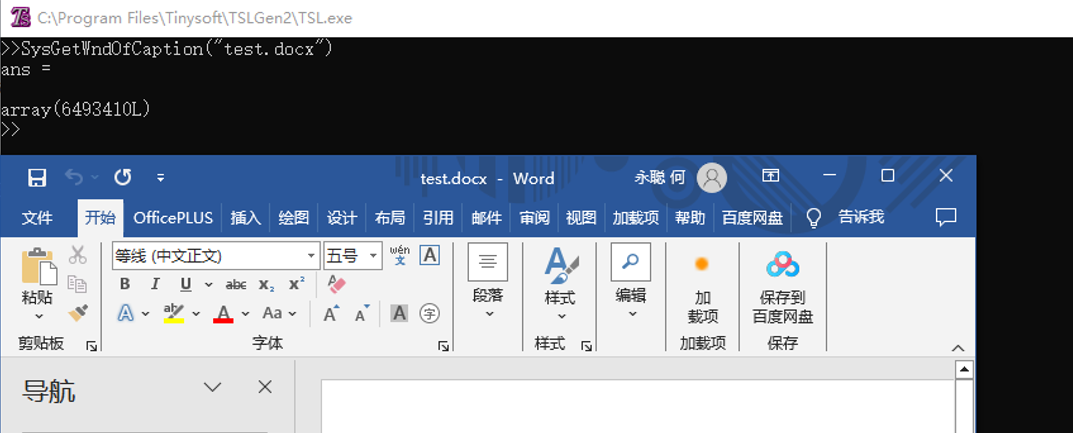
Task: Click the Enclosed Character 字 icon
Action: pos(430,314)
